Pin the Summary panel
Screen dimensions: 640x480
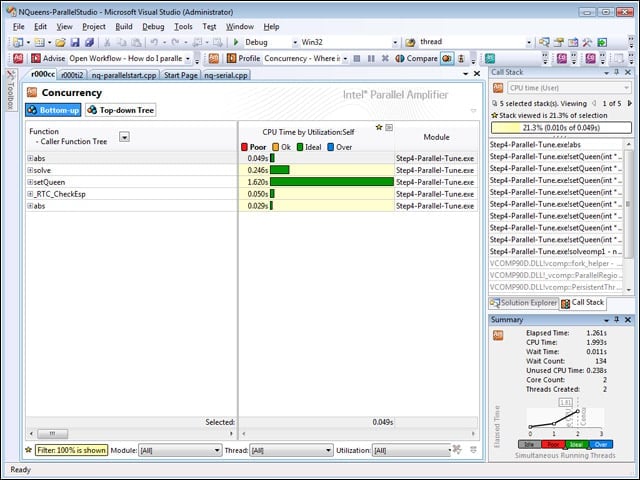click(617, 320)
